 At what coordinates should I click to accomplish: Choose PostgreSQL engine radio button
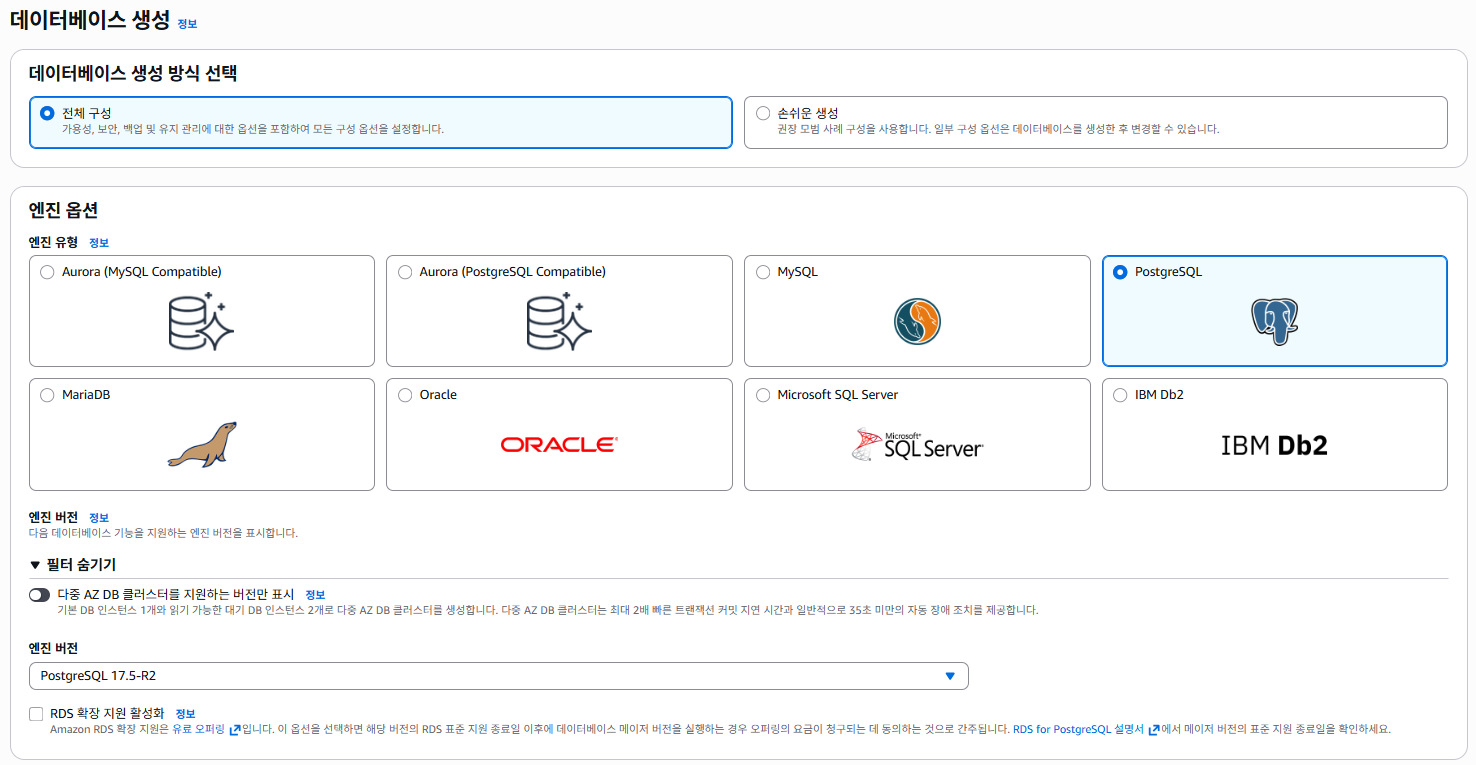tap(1120, 272)
